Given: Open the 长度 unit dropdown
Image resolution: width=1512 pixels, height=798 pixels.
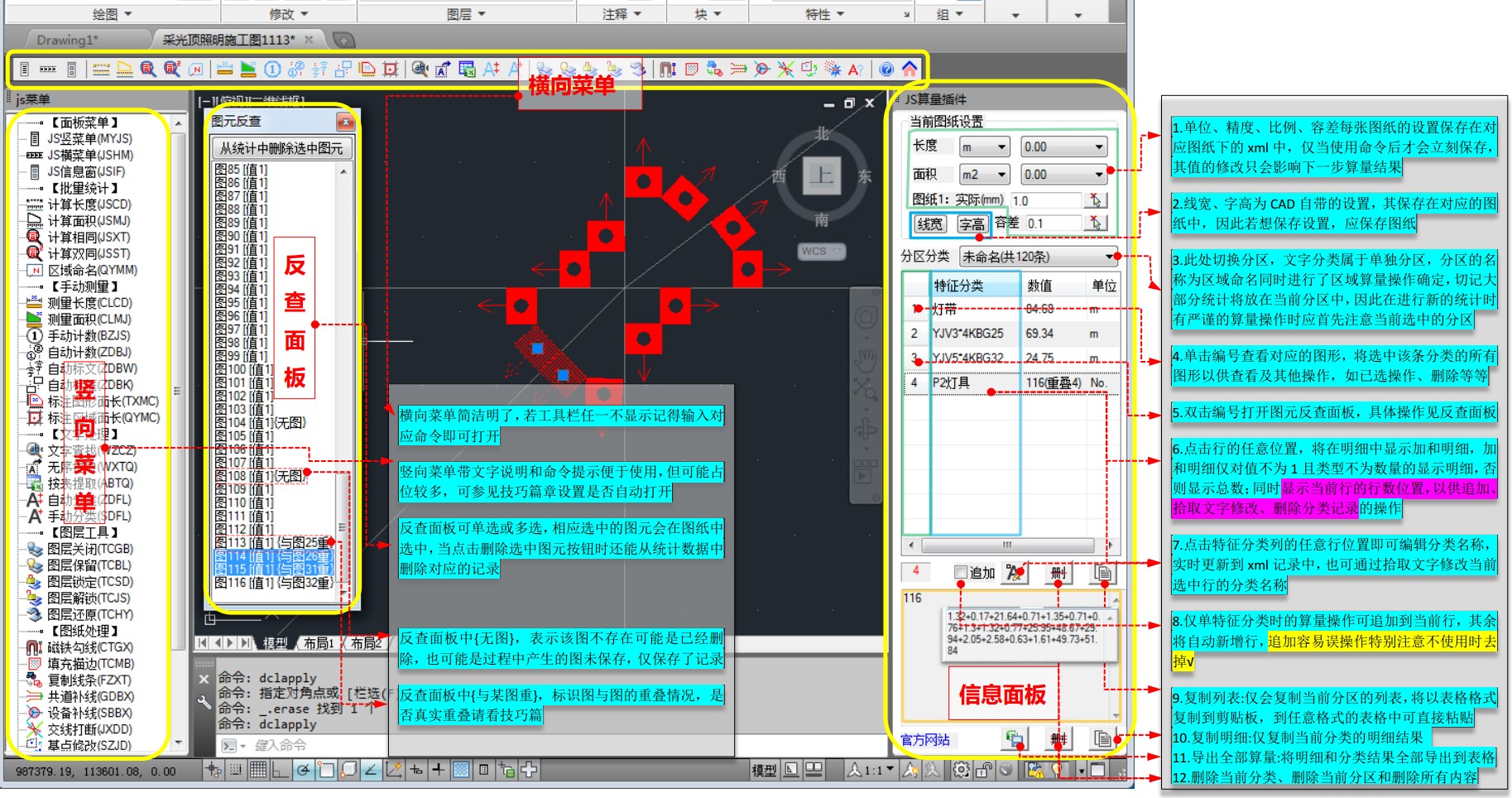Looking at the screenshot, I should click(x=984, y=147).
